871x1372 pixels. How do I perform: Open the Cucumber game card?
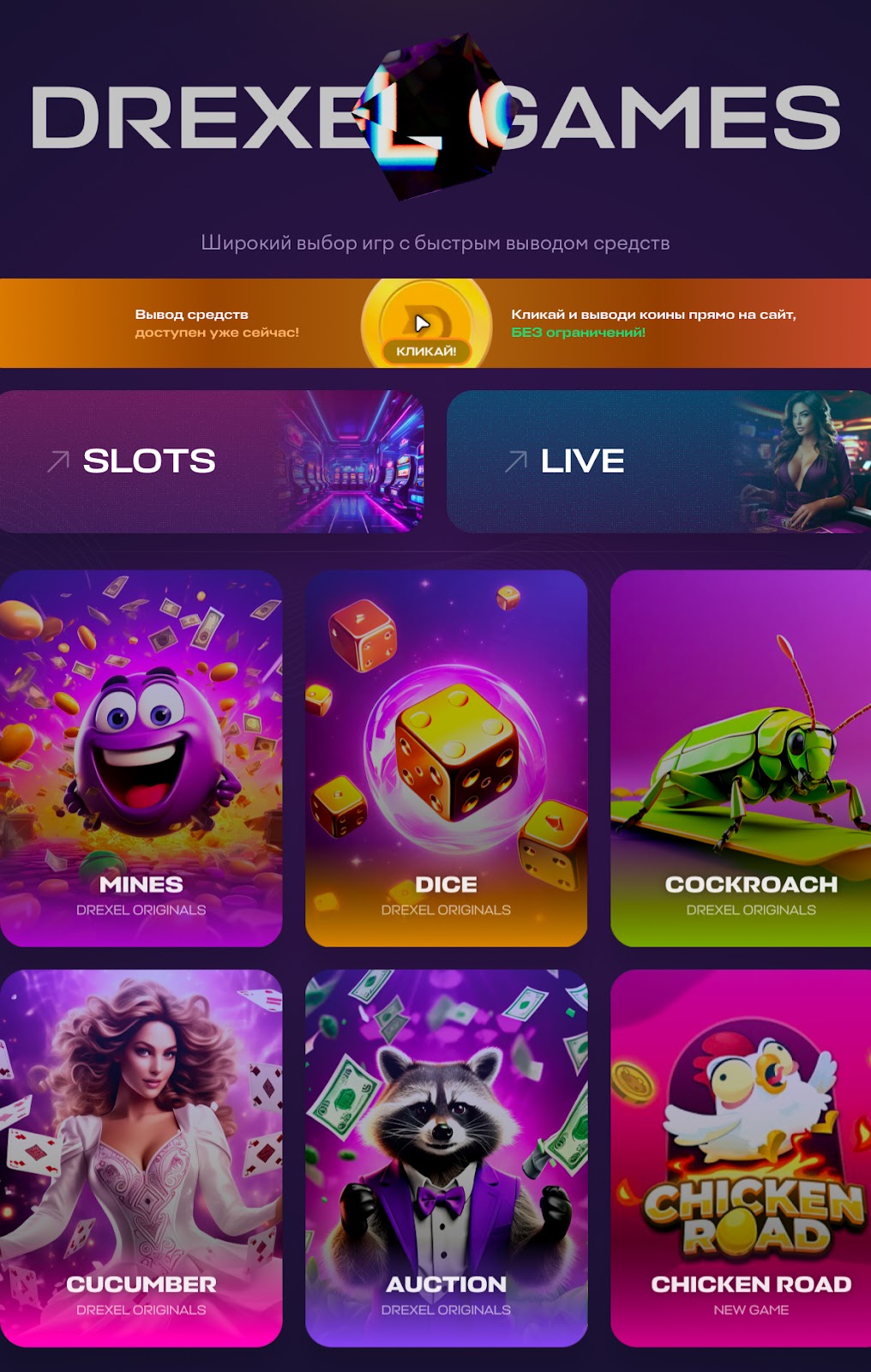point(141,1158)
